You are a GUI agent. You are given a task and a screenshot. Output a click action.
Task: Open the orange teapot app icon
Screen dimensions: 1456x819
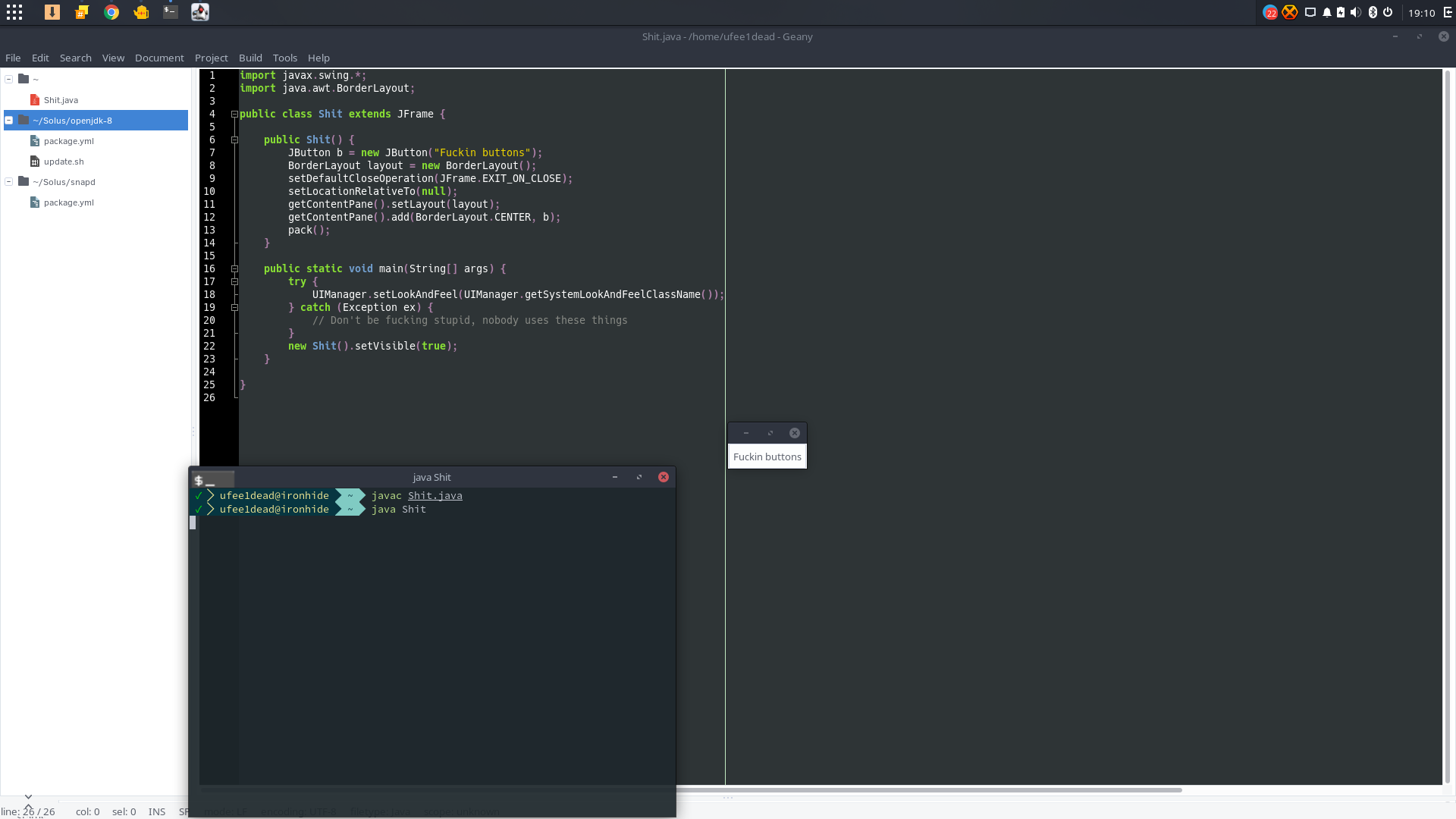[x=141, y=12]
